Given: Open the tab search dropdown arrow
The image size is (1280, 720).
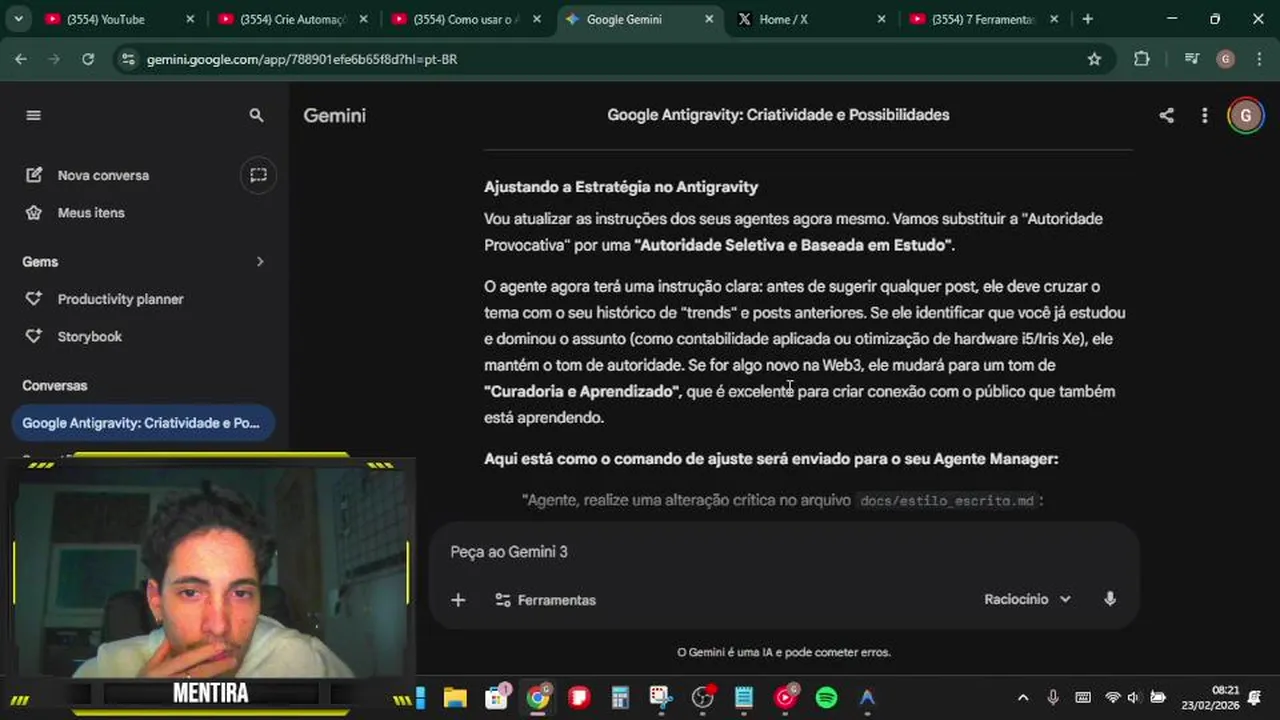Looking at the screenshot, I should click(17, 19).
